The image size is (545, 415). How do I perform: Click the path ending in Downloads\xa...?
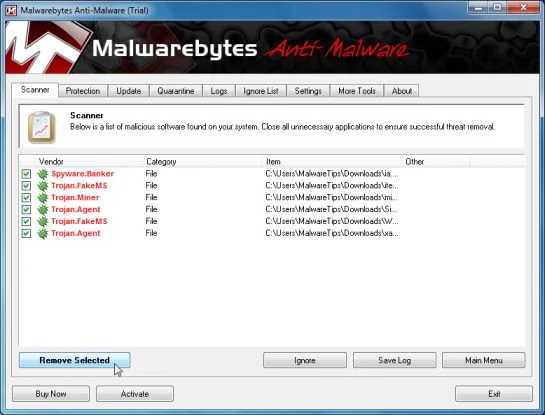click(332, 233)
